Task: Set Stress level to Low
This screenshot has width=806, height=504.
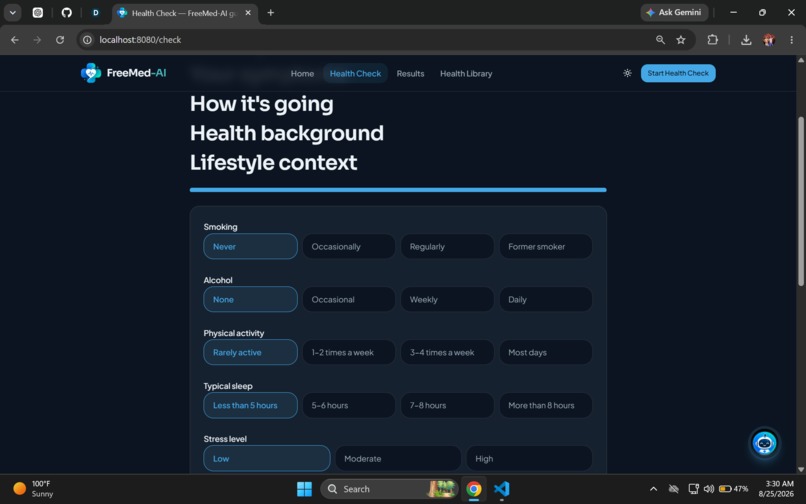Action: coord(267,458)
